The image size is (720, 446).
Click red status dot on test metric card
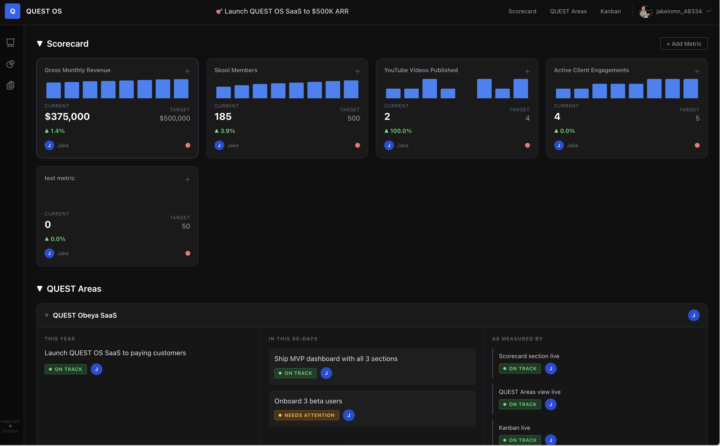[188, 253]
